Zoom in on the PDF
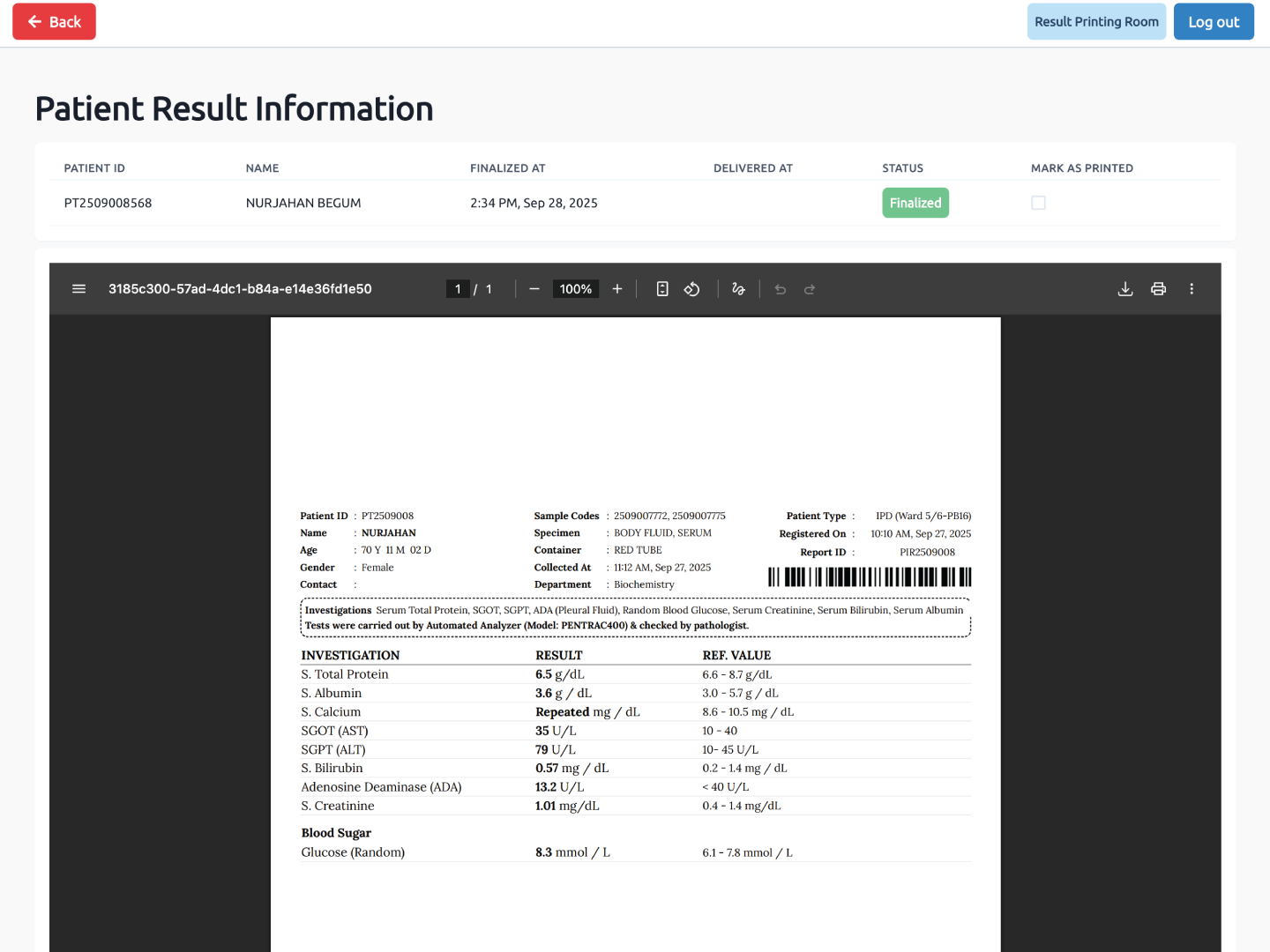The width and height of the screenshot is (1270, 952). point(616,288)
